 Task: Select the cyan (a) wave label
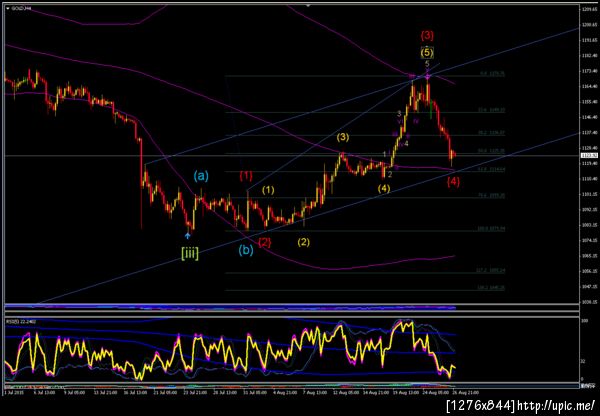pyautogui.click(x=201, y=176)
